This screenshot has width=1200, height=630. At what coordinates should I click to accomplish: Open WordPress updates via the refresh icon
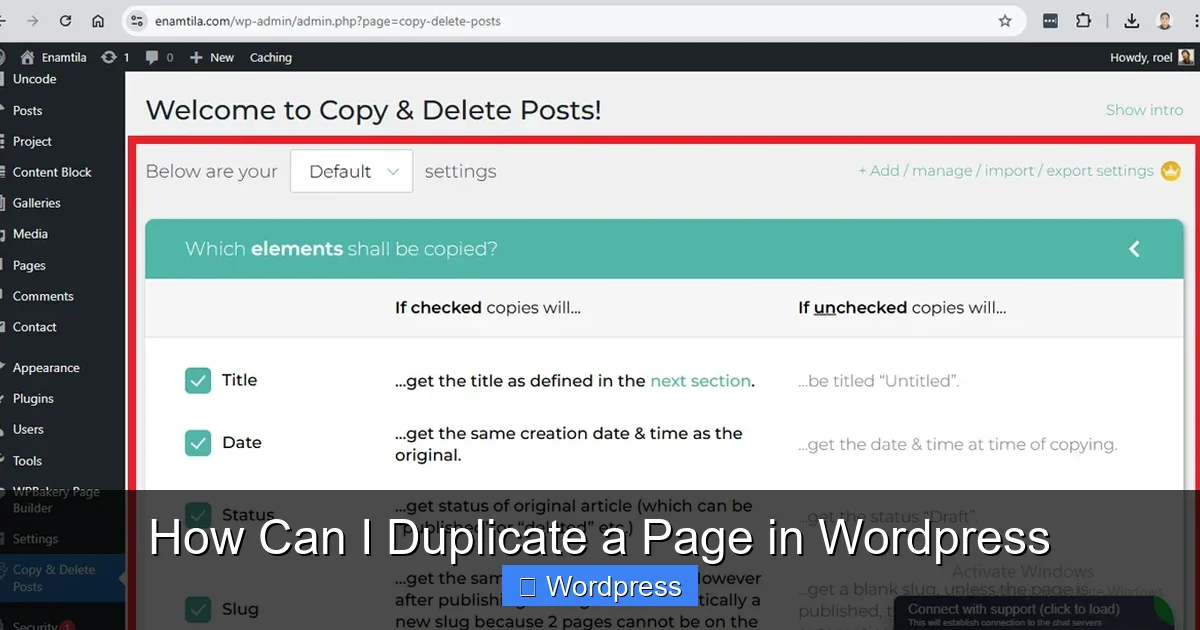pos(108,57)
